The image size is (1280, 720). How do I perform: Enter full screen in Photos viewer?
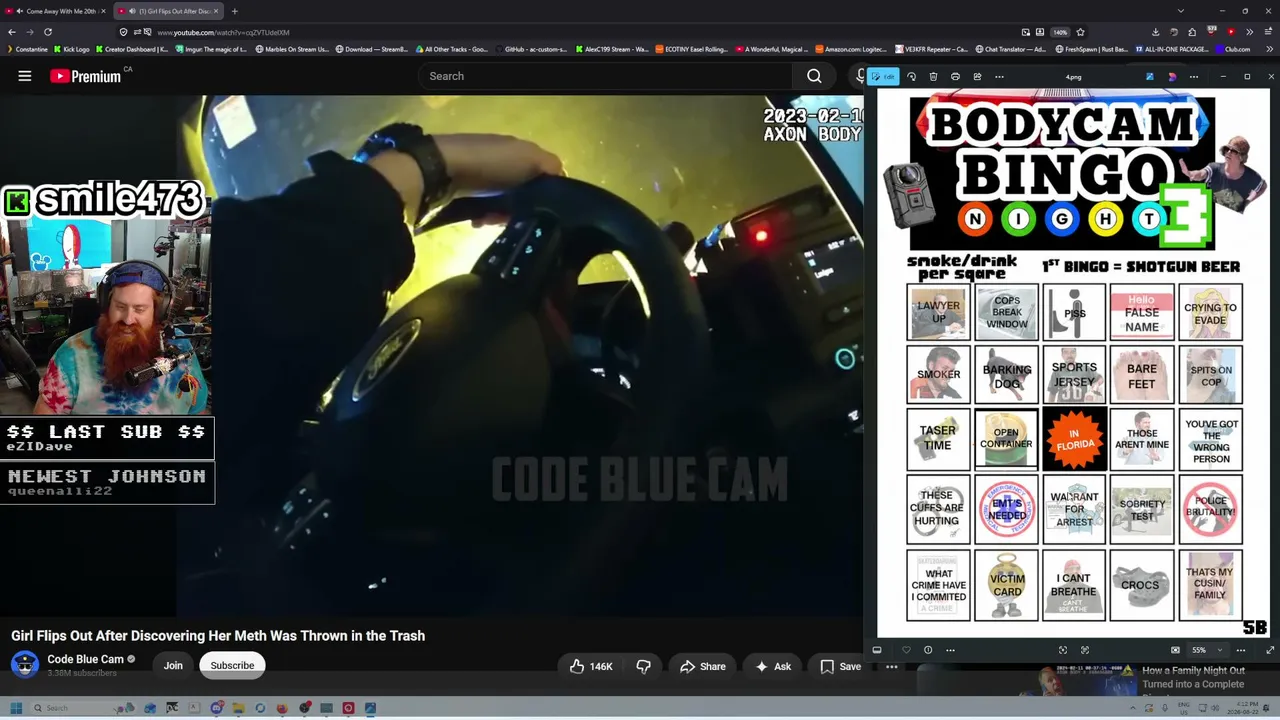(1270, 650)
